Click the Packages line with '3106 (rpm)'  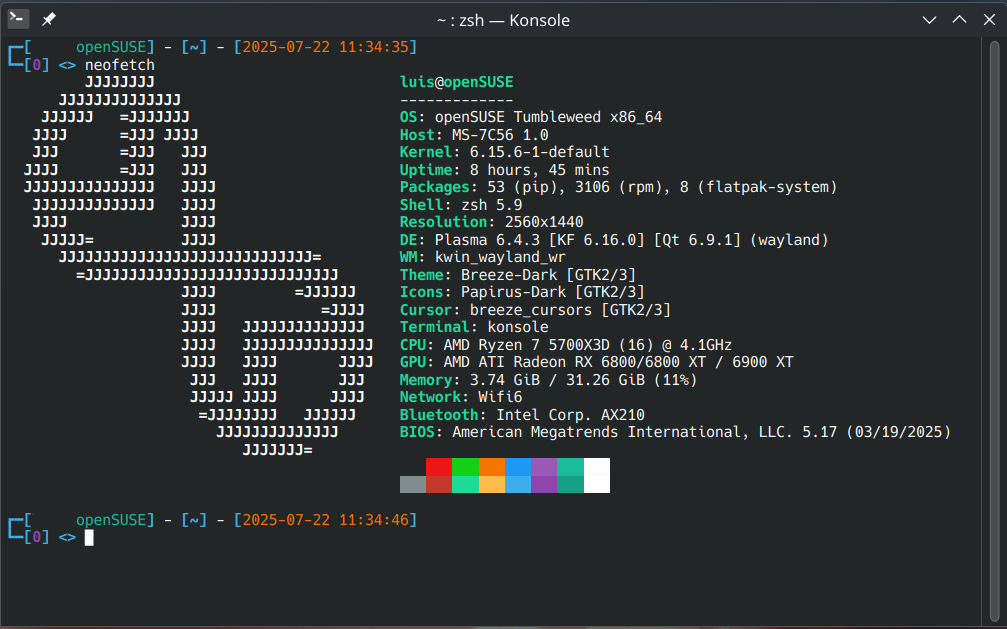tap(618, 187)
